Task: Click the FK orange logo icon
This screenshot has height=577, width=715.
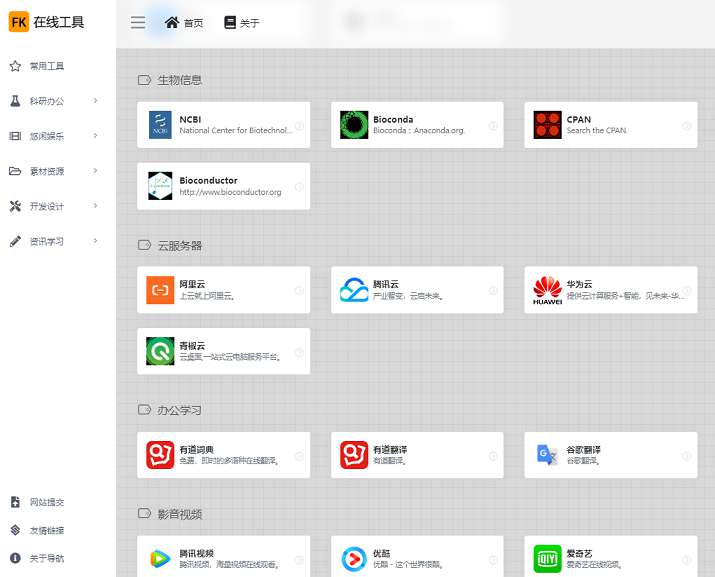Action: pos(19,22)
